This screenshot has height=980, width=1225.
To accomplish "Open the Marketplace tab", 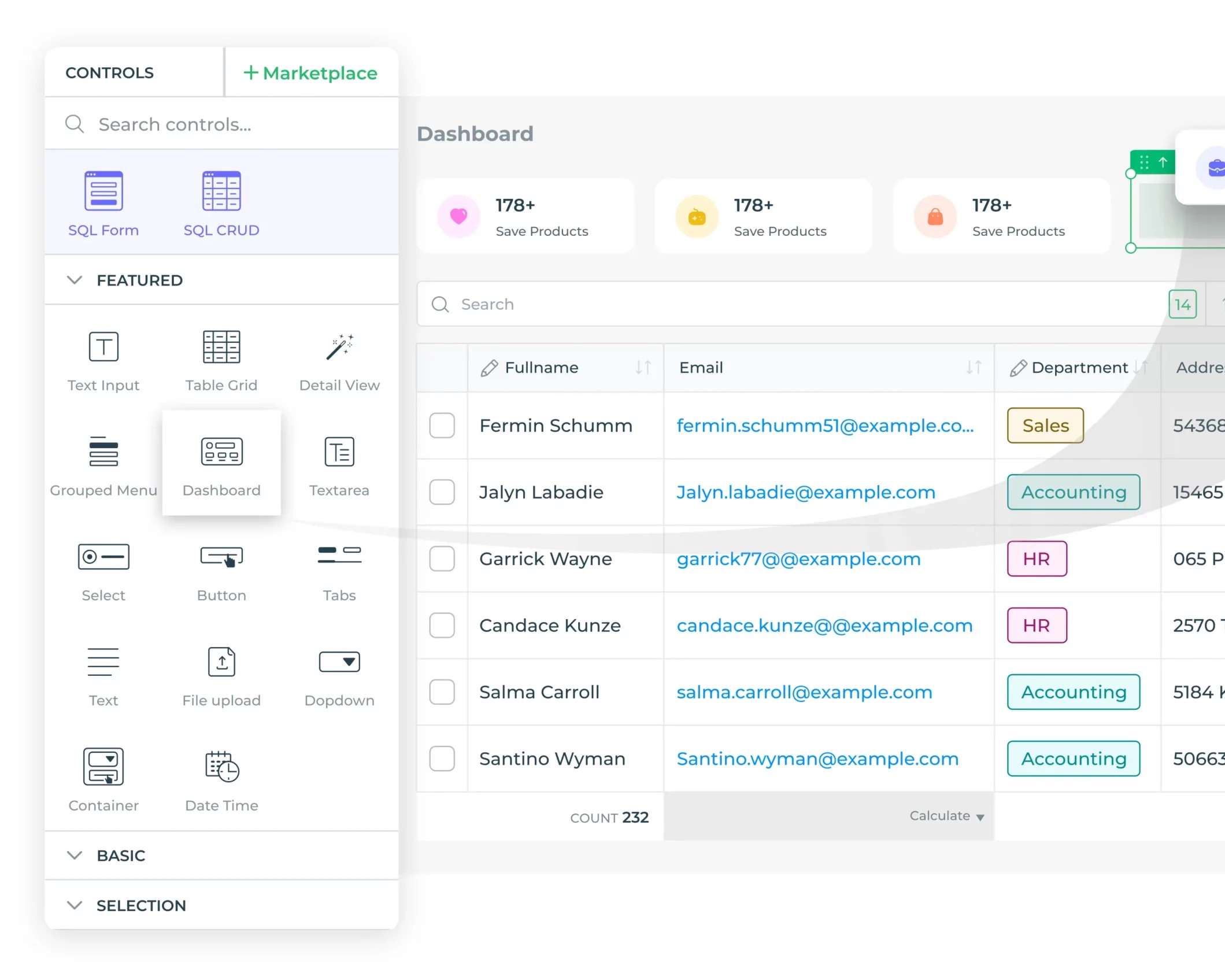I will click(311, 73).
